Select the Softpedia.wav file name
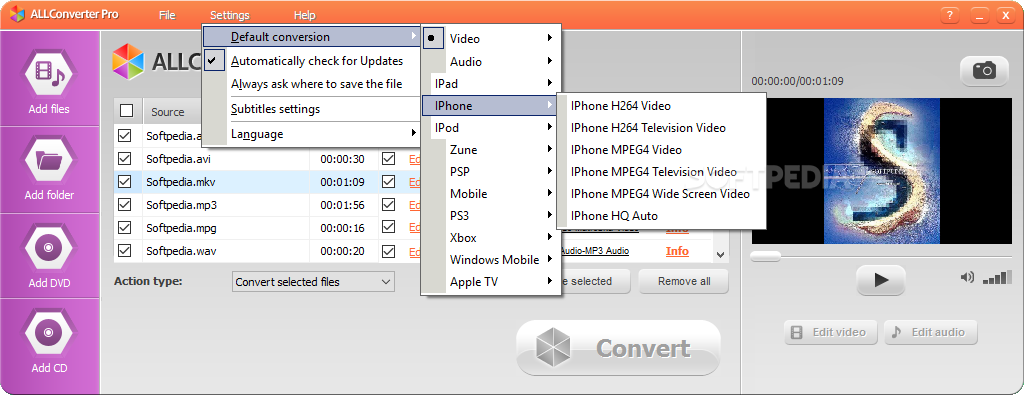The width and height of the screenshot is (1024, 395). pyautogui.click(x=182, y=251)
